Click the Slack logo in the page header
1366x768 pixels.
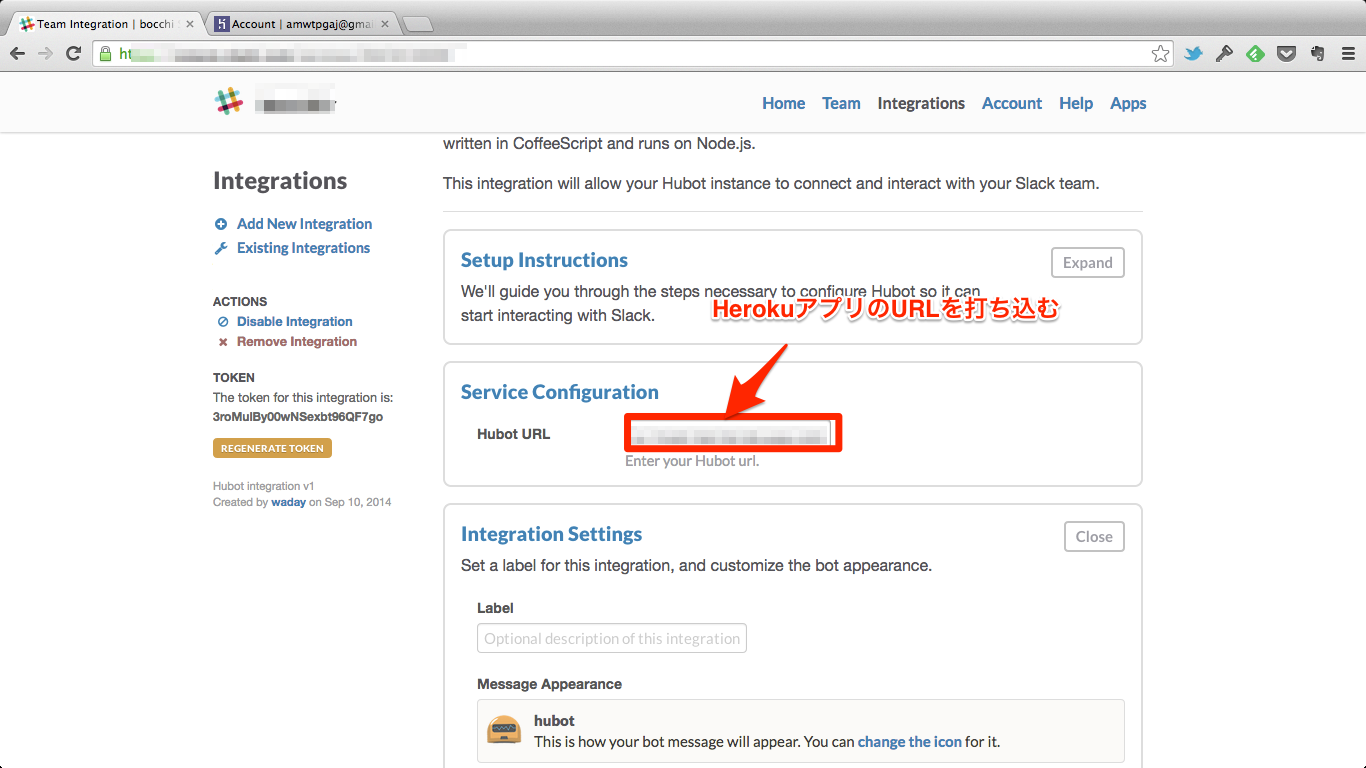pos(229,101)
